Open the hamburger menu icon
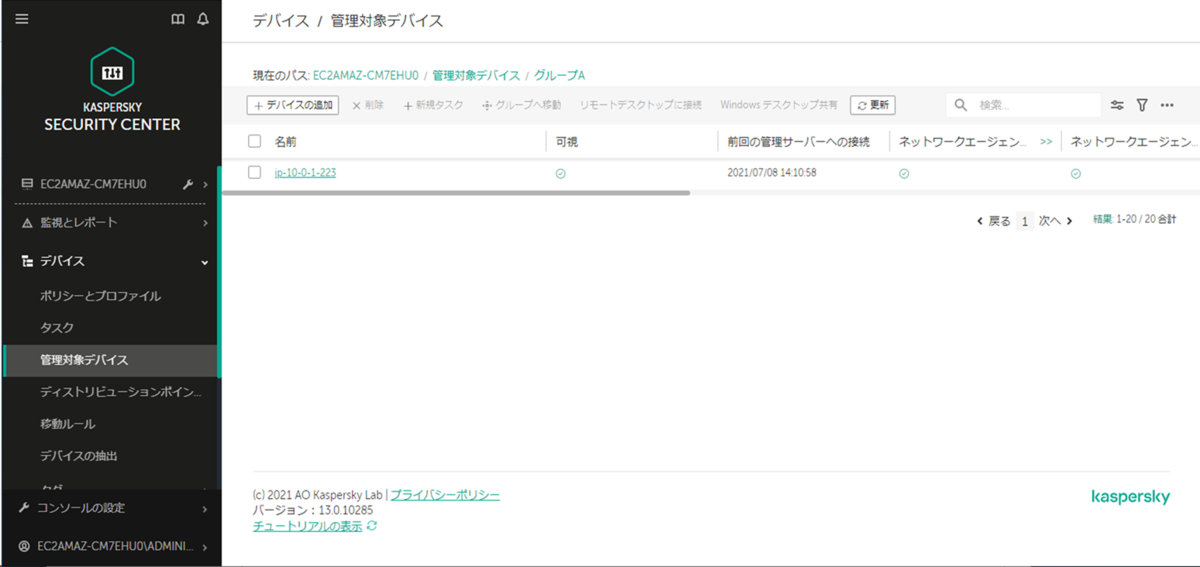1200x567 pixels. coord(22,19)
